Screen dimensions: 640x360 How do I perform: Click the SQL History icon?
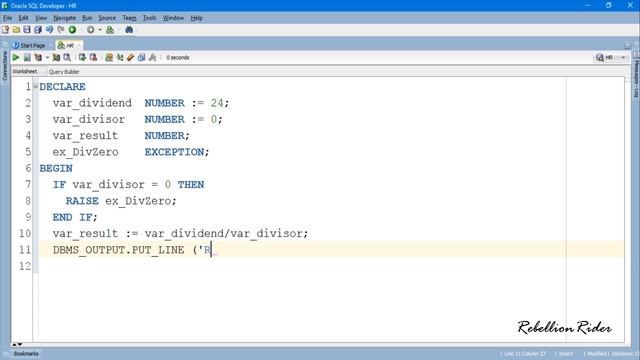click(142, 58)
